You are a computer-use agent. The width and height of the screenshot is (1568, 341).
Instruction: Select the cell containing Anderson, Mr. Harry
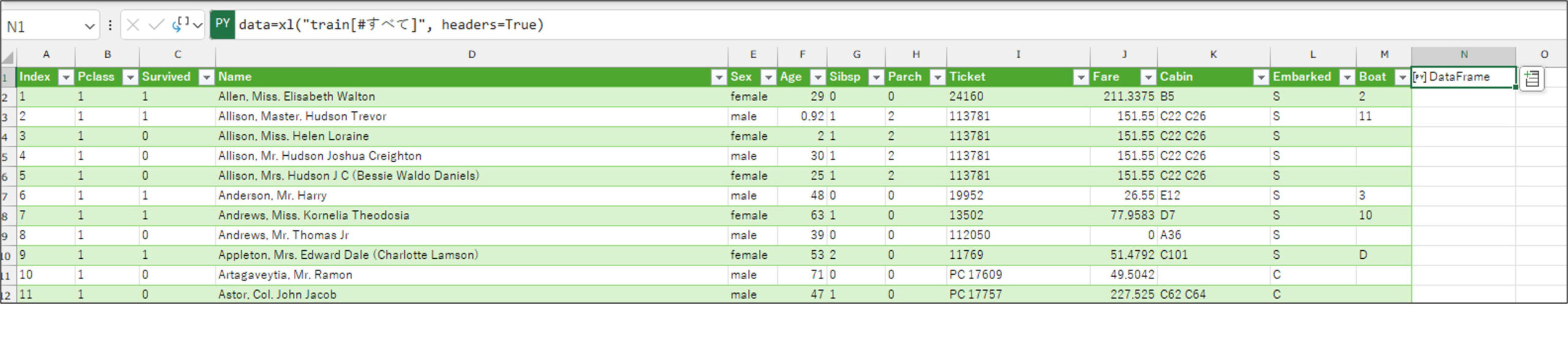click(x=273, y=196)
